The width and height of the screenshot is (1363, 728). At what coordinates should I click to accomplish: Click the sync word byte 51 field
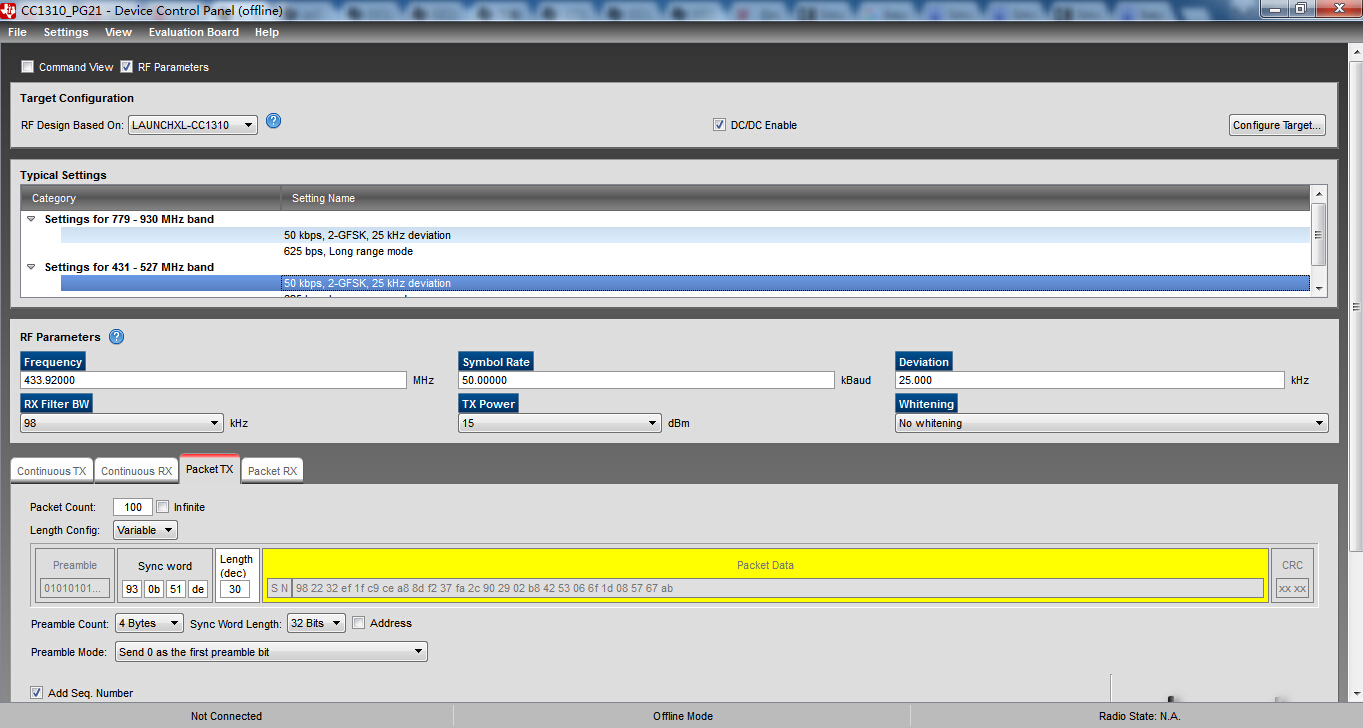[x=176, y=589]
